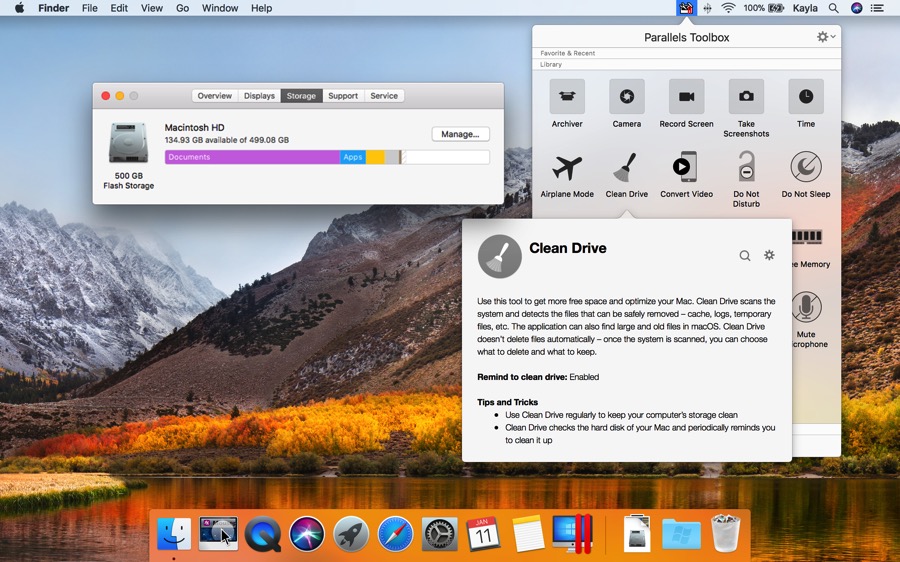Open Finder from the Dock
This screenshot has width=900, height=562.
click(x=174, y=534)
